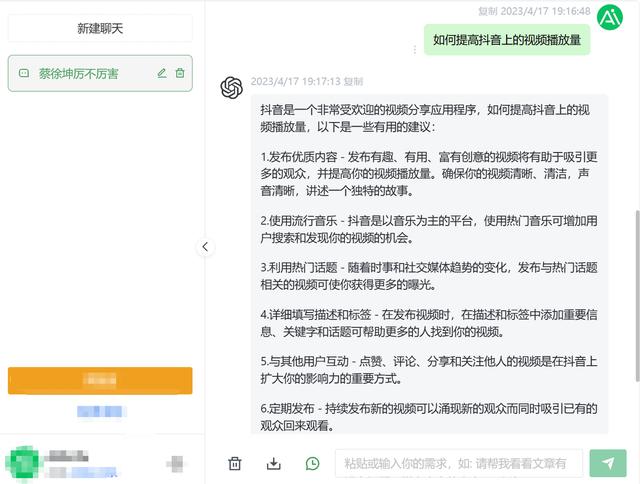Click the chat bubble icon beside 蔡徐坤厉不厉害
Screen dimensions: 640x484
click(x=23, y=73)
